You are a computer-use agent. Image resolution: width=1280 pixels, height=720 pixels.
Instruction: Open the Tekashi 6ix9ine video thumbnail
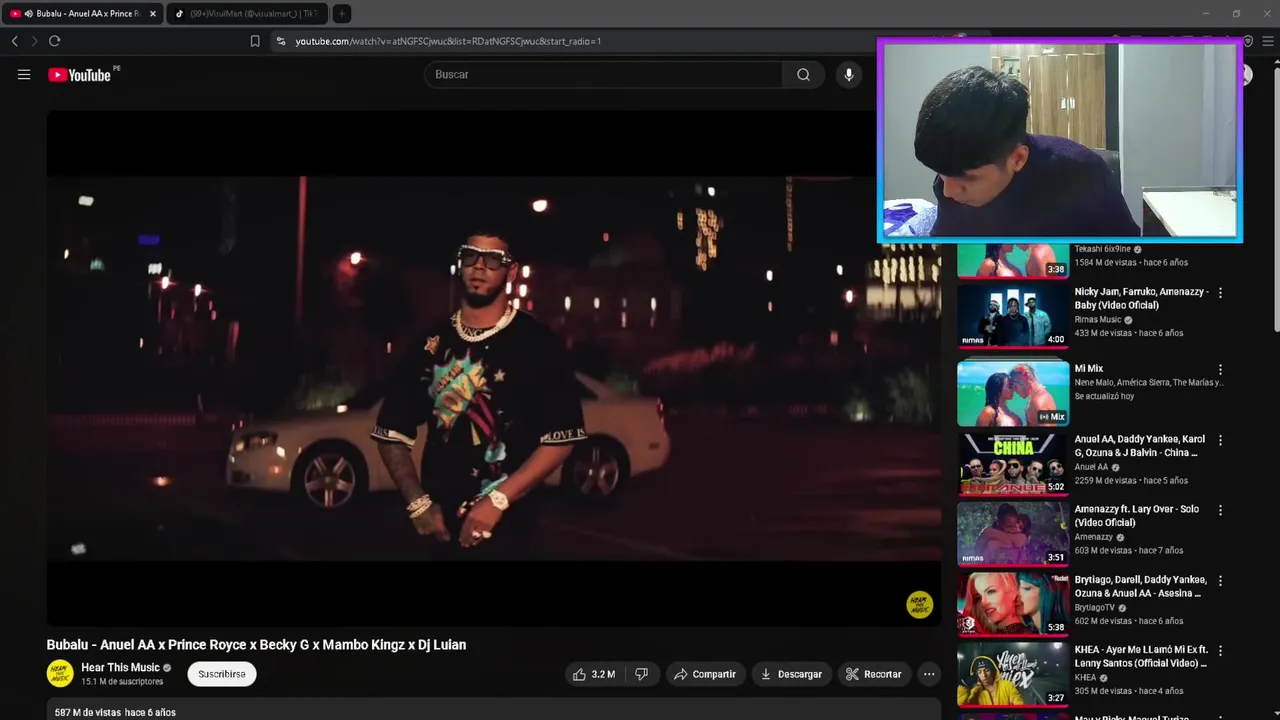coord(1013,260)
